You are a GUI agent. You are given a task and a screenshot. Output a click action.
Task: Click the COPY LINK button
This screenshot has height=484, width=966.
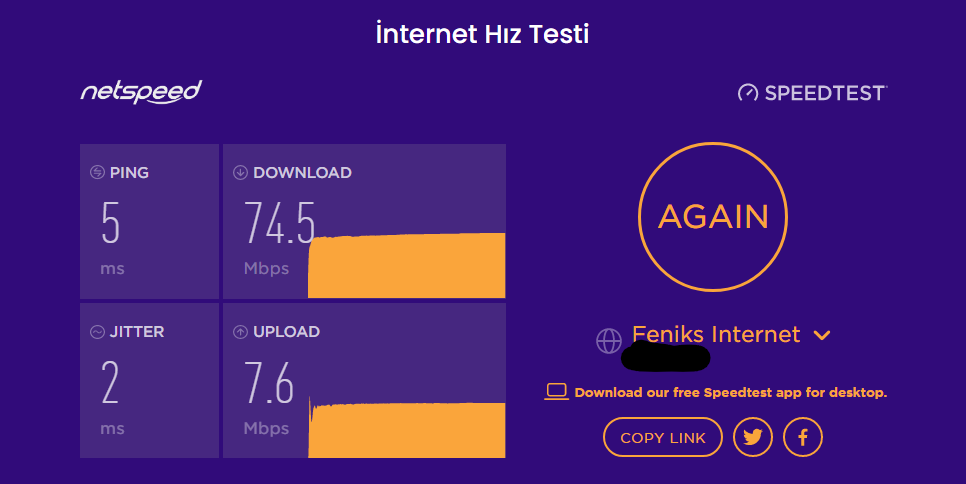point(662,437)
